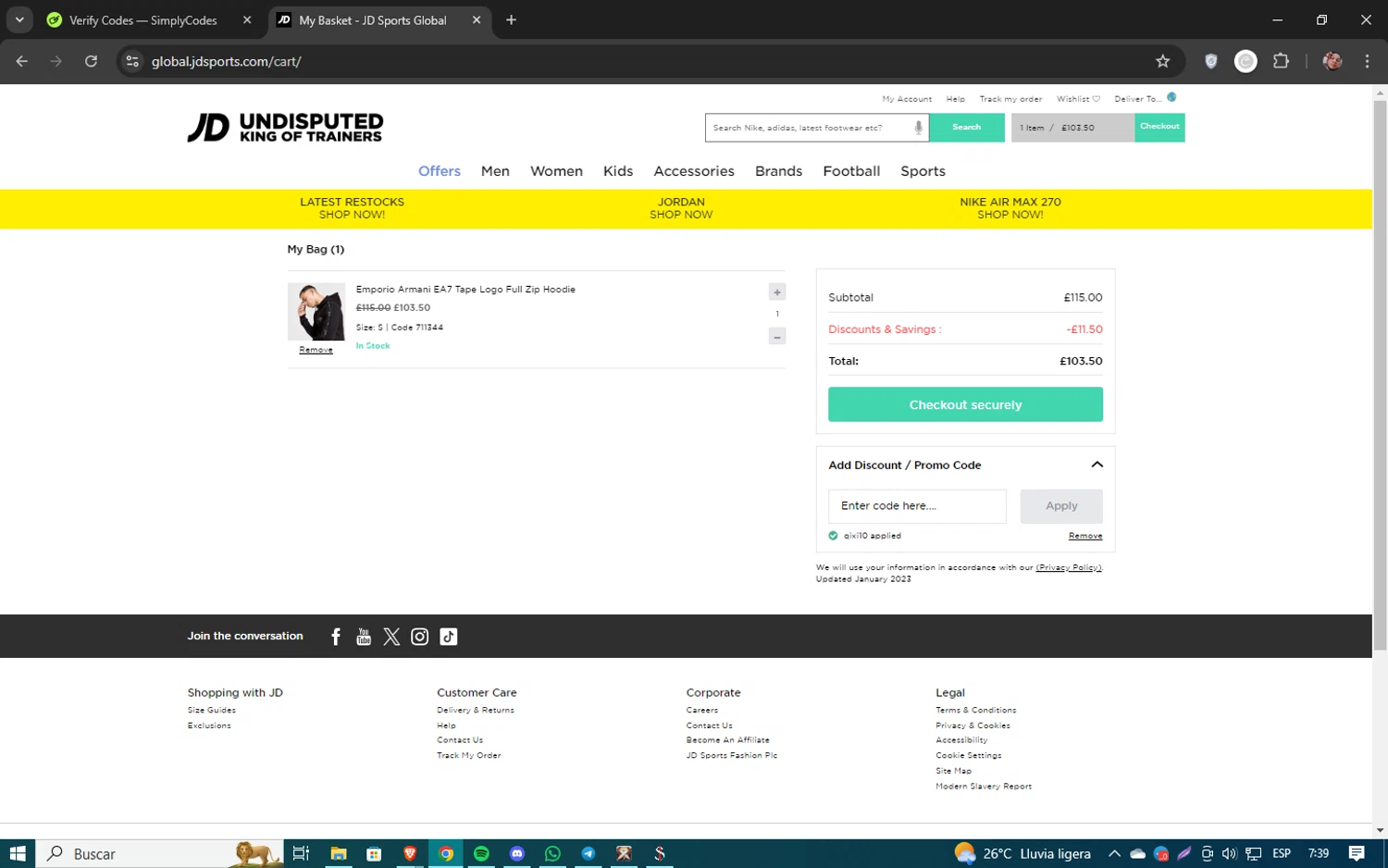Open WhatsApp from the taskbar

(x=552, y=853)
